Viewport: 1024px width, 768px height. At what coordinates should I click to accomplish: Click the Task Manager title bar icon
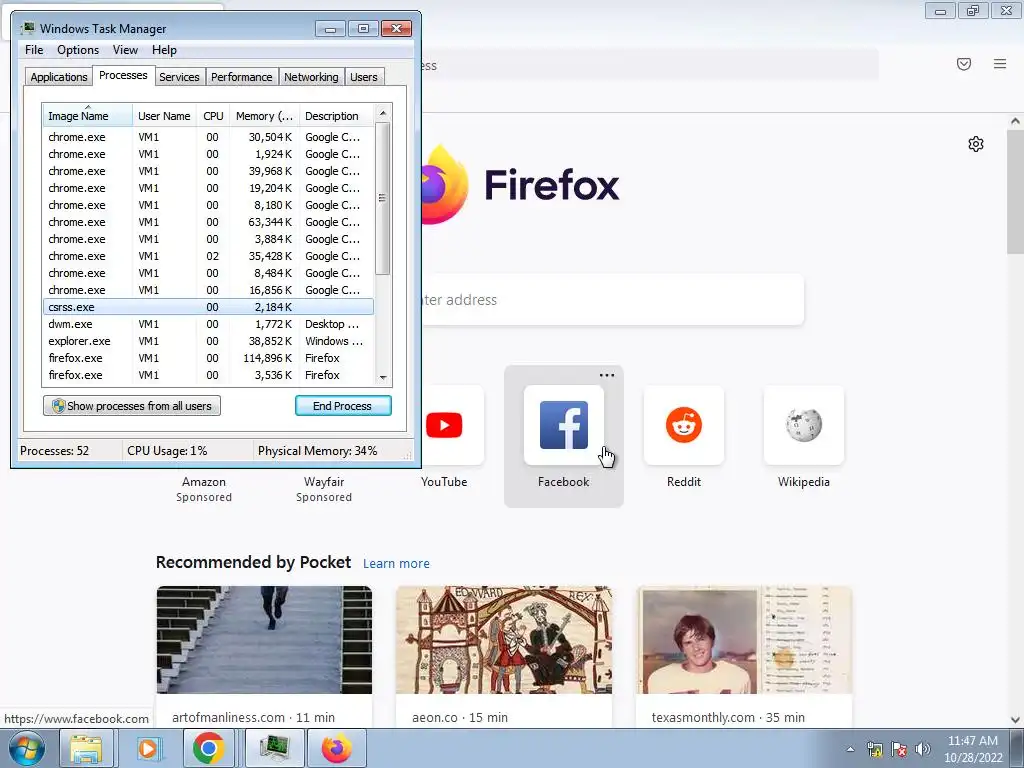[x=27, y=28]
